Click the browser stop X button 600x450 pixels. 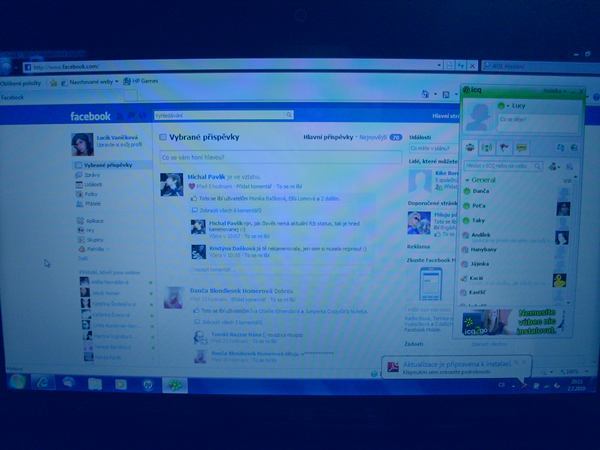[473, 66]
